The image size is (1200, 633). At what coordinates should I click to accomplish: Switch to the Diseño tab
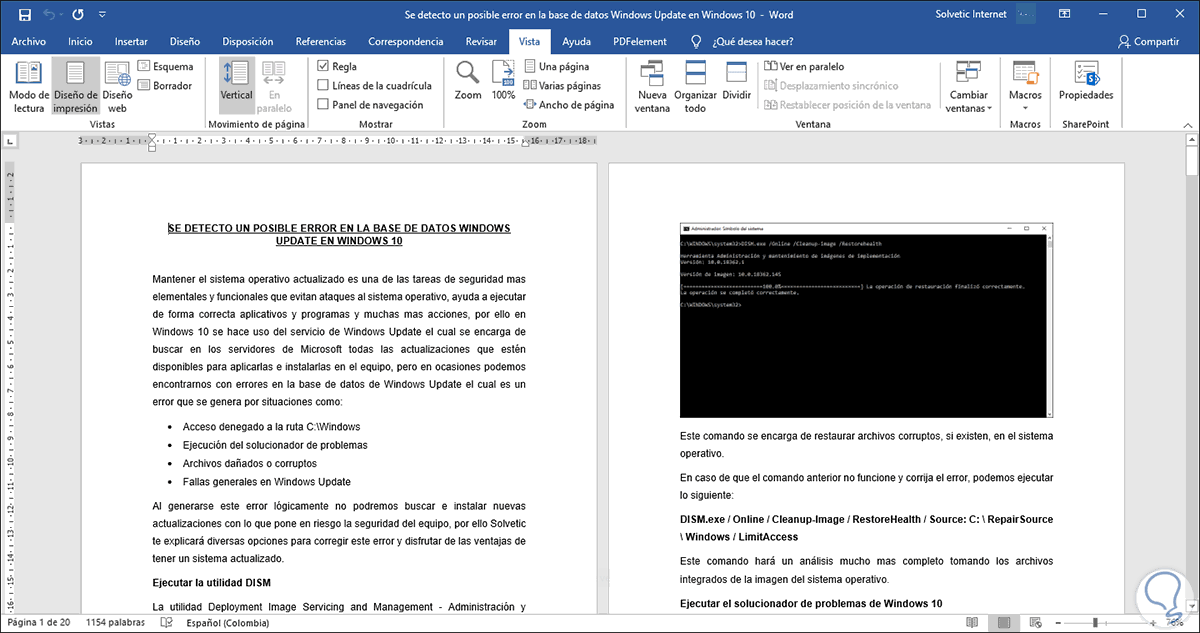click(185, 42)
